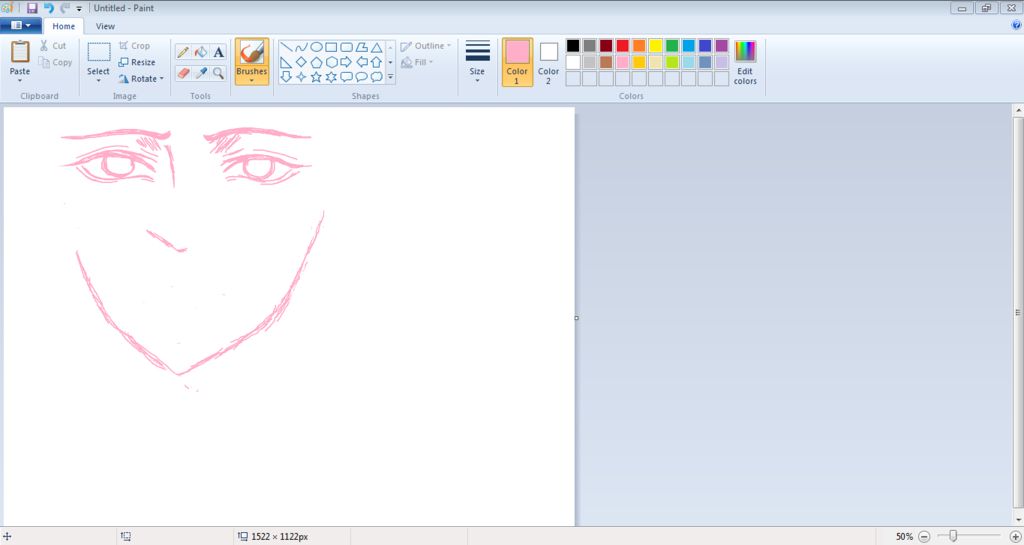This screenshot has height=545, width=1024.
Task: Select the Color picker eyedropper tool
Action: coord(201,73)
